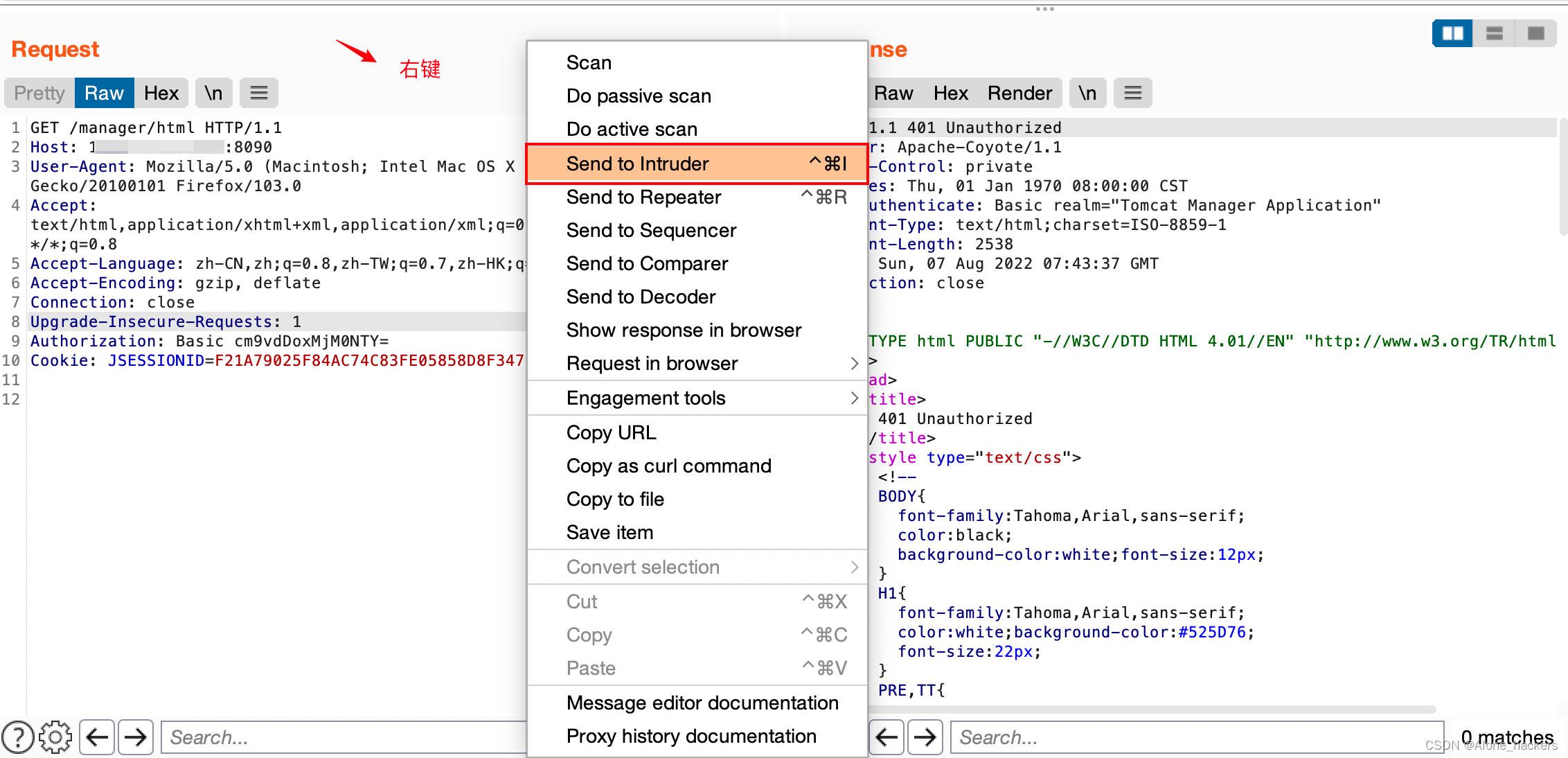This screenshot has height=758, width=1568.
Task: Go to previous response search match
Action: point(887,737)
